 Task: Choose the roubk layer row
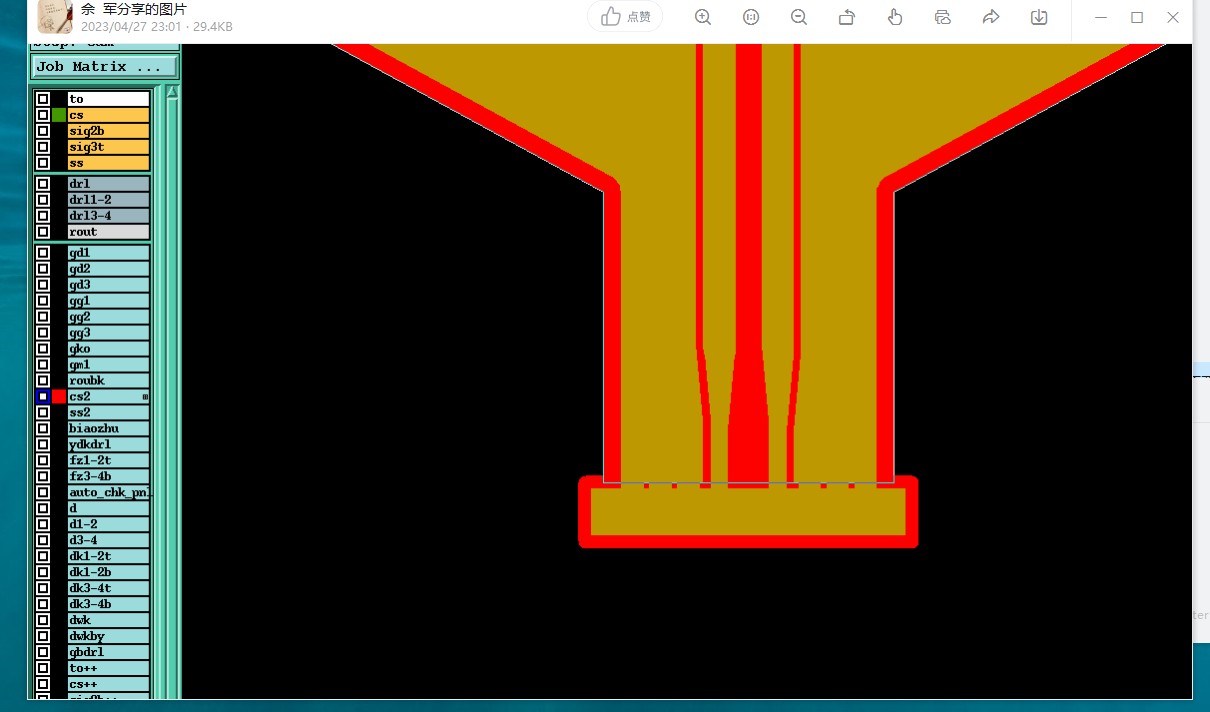[x=109, y=381]
